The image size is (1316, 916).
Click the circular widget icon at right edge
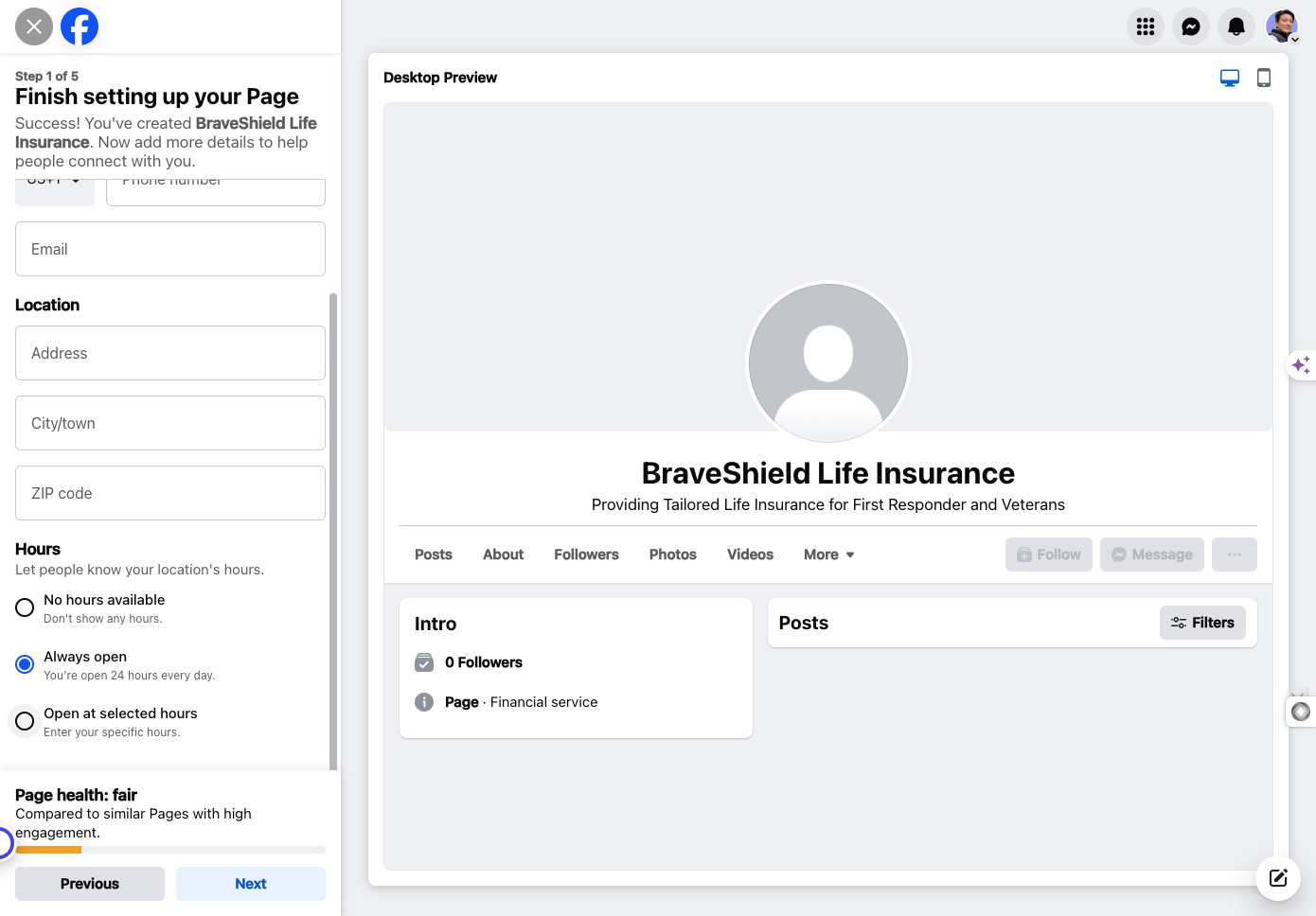(x=1302, y=711)
